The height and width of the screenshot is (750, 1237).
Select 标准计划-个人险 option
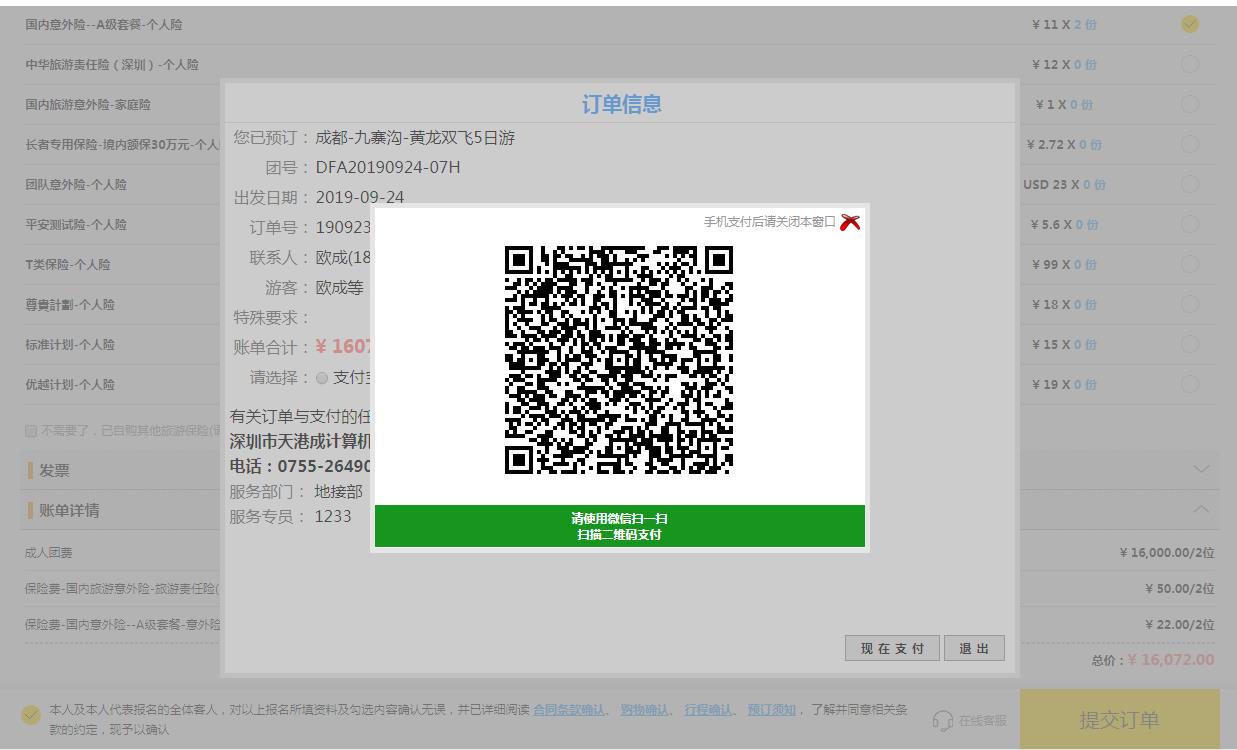click(x=1190, y=344)
